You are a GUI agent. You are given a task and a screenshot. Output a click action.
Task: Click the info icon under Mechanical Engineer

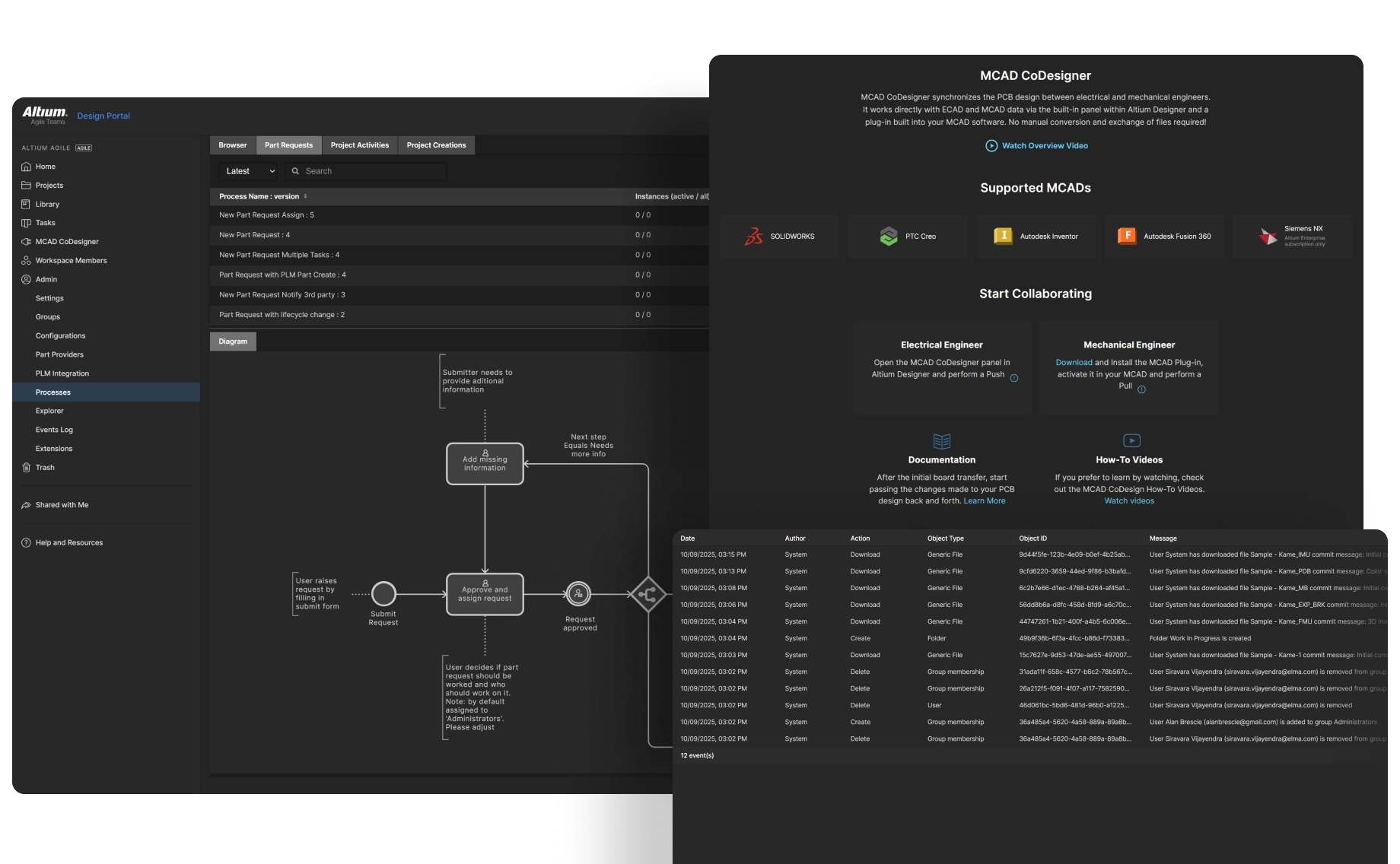coord(1141,389)
